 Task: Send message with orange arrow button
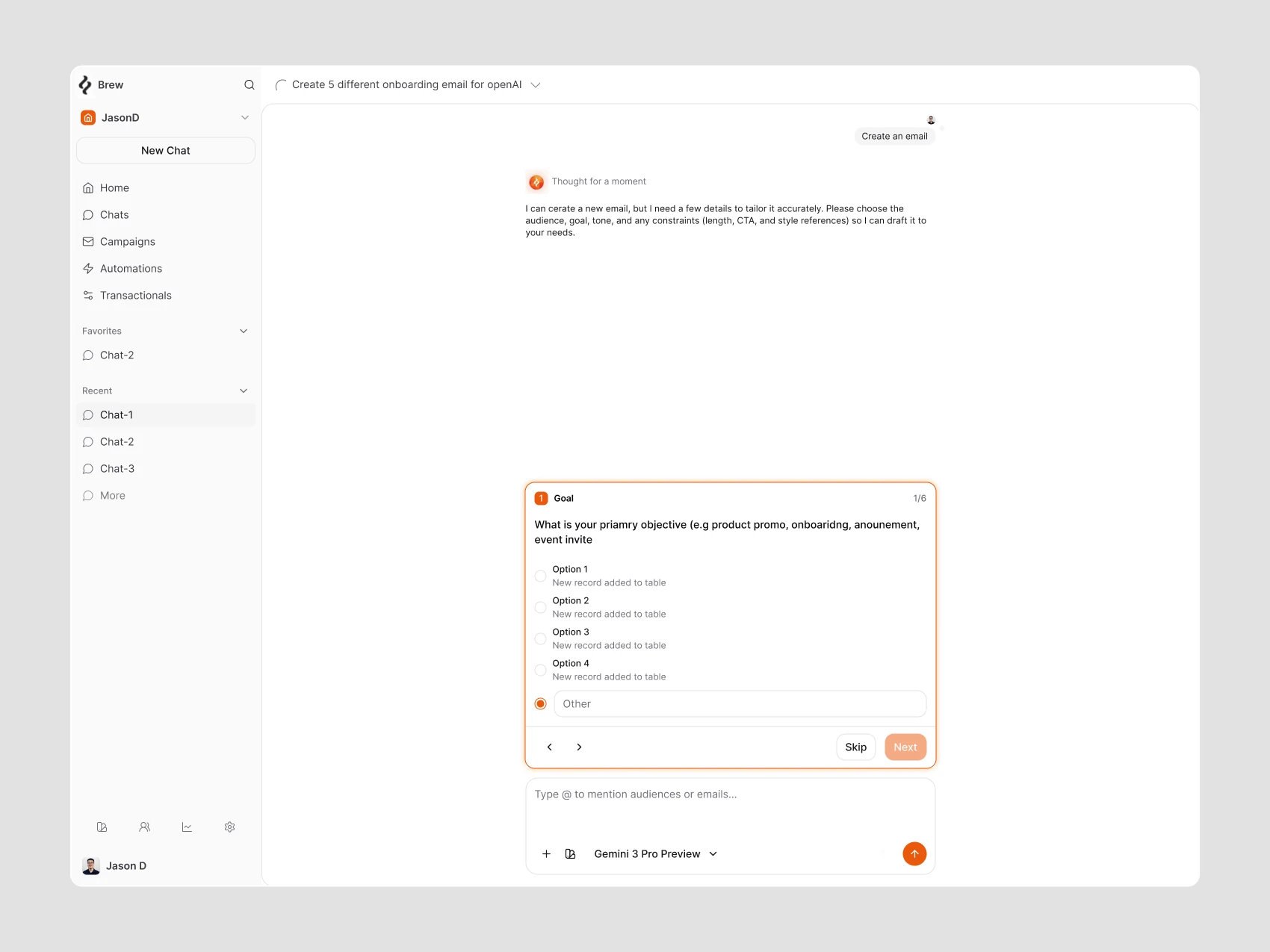(914, 854)
